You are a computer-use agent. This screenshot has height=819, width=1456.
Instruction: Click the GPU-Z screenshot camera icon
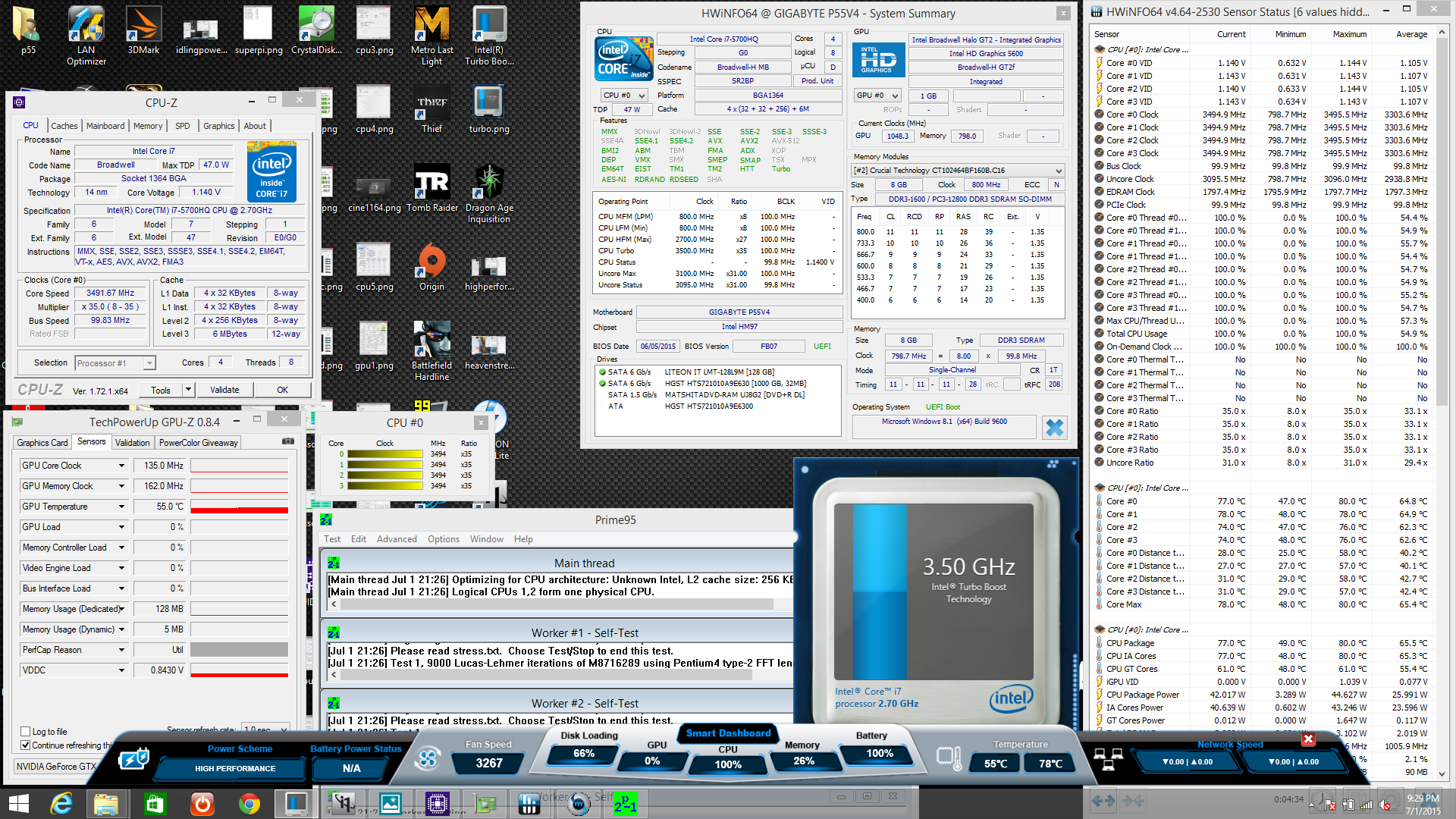tap(288, 441)
